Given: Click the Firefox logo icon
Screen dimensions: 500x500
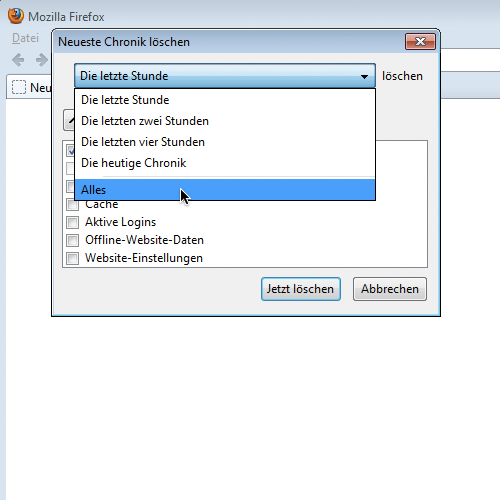Looking at the screenshot, I should [16, 16].
